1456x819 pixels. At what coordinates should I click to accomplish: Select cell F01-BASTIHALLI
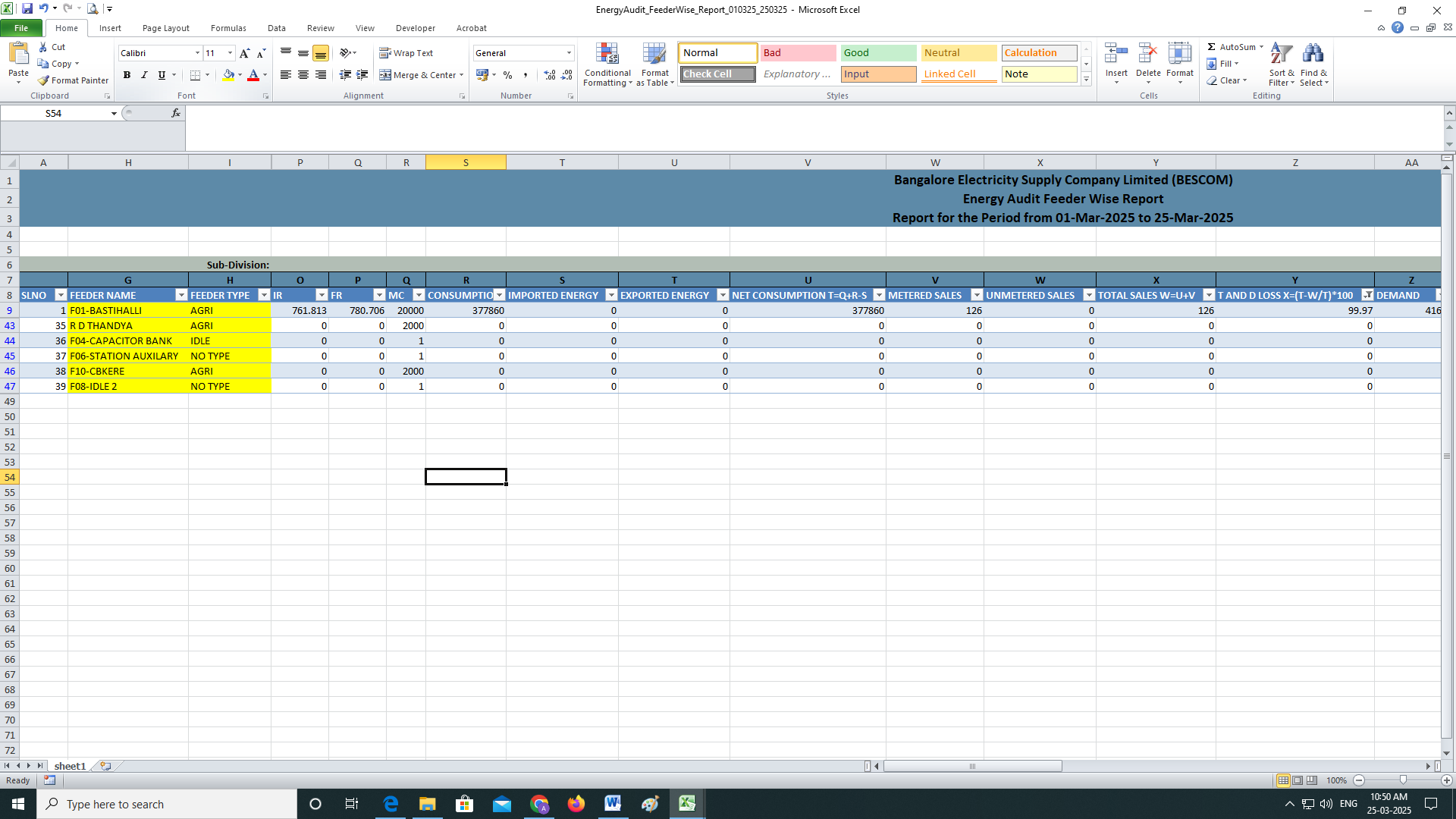pos(128,310)
